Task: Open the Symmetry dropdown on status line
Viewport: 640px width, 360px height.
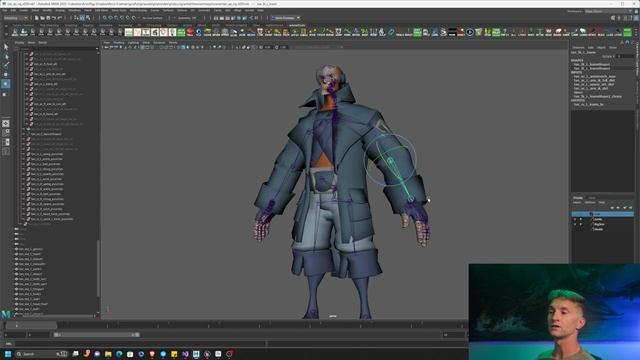Action: [x=186, y=18]
